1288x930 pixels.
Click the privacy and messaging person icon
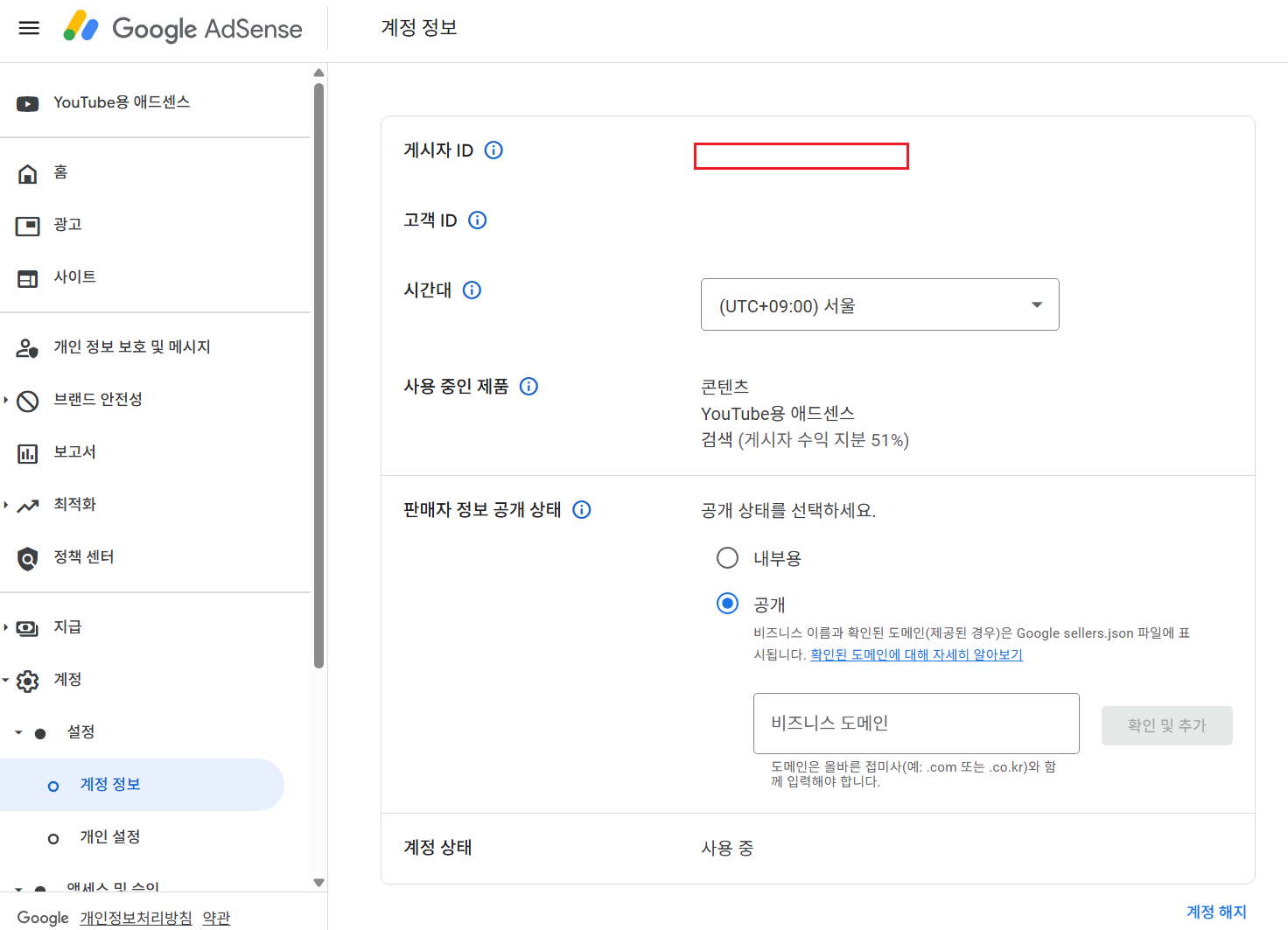(27, 348)
